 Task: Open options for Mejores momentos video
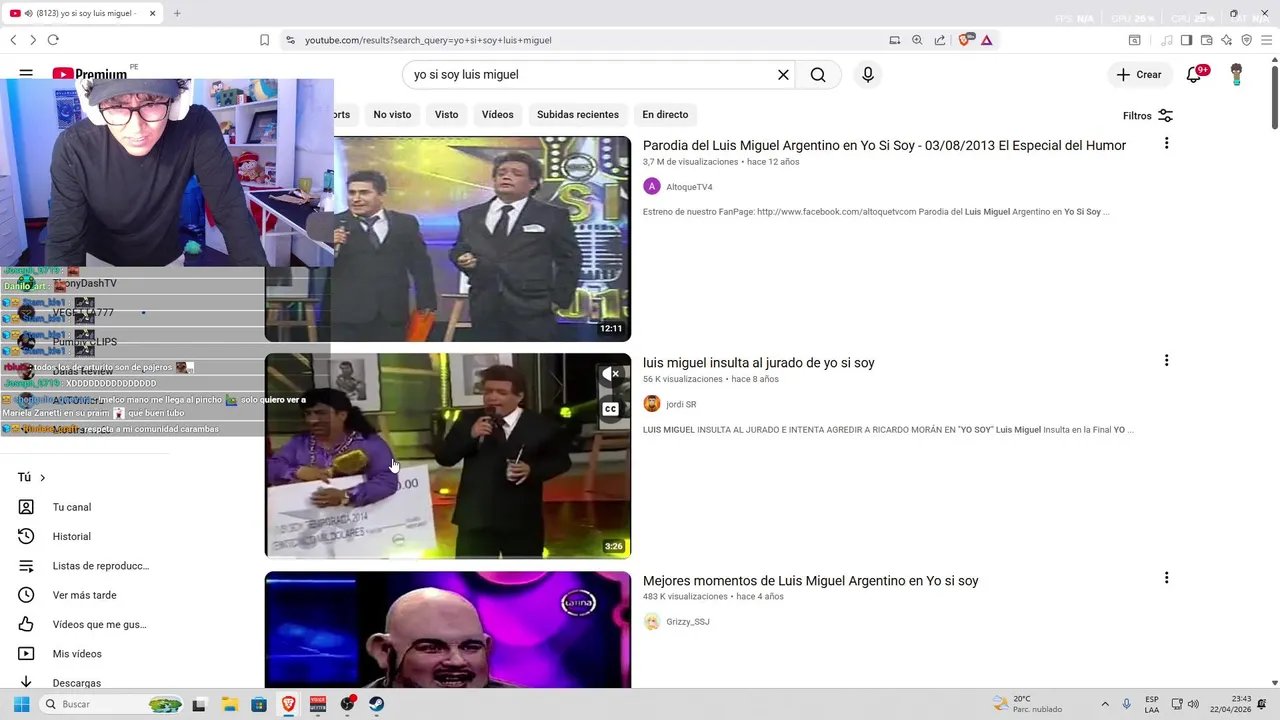click(x=1166, y=578)
